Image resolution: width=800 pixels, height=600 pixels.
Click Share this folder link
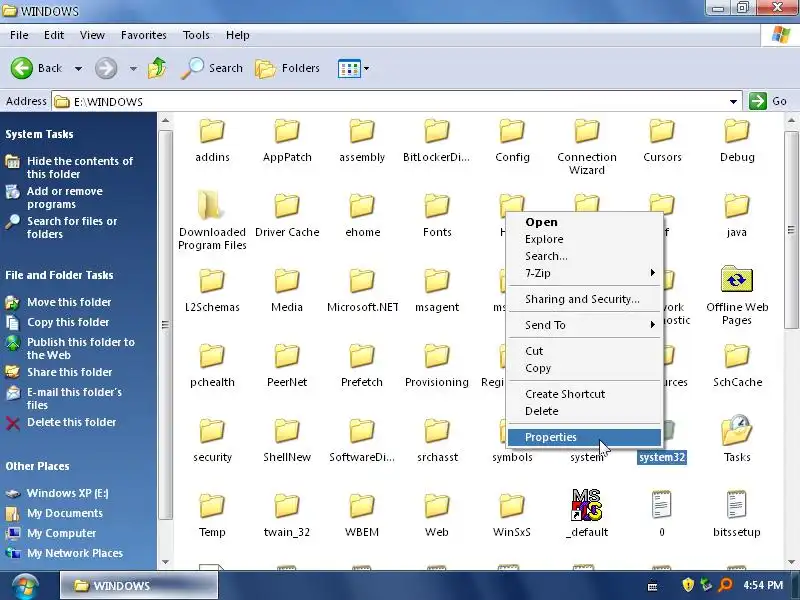click(69, 372)
